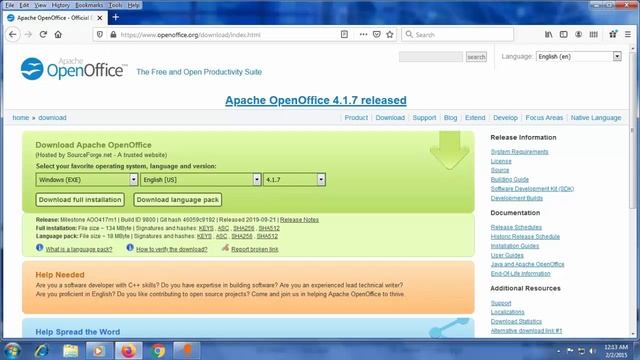Click Download full installation button
Viewport: 640px width, 360px height.
tap(80, 200)
